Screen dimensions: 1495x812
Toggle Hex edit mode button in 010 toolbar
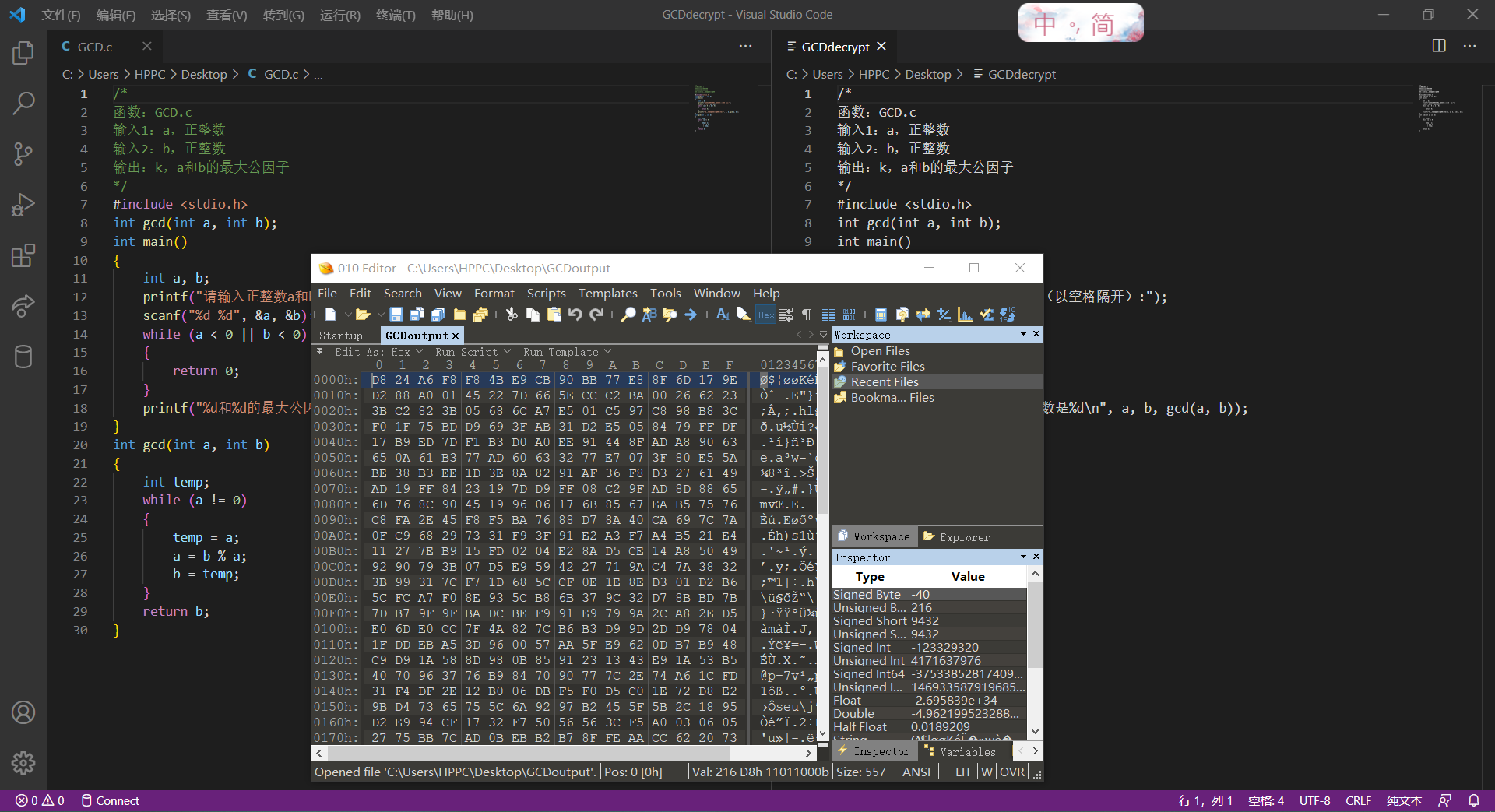pyautogui.click(x=766, y=315)
